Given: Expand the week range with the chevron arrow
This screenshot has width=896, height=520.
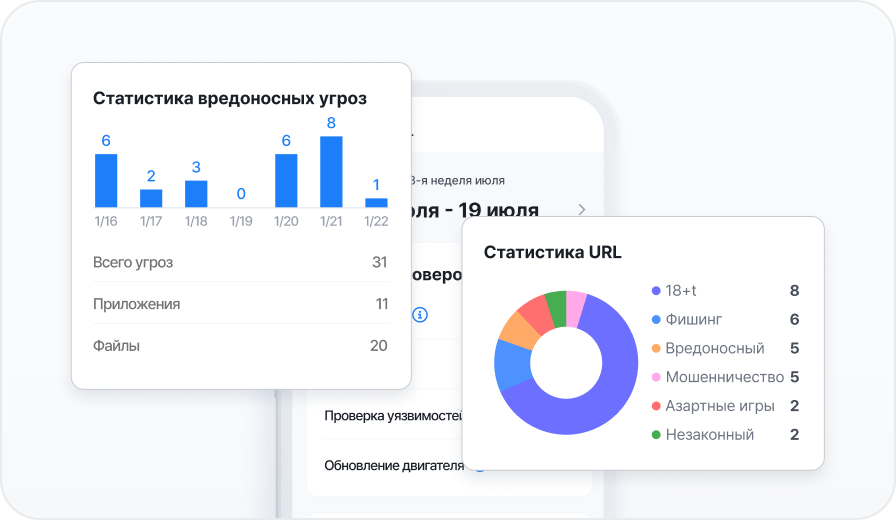Looking at the screenshot, I should 582,210.
